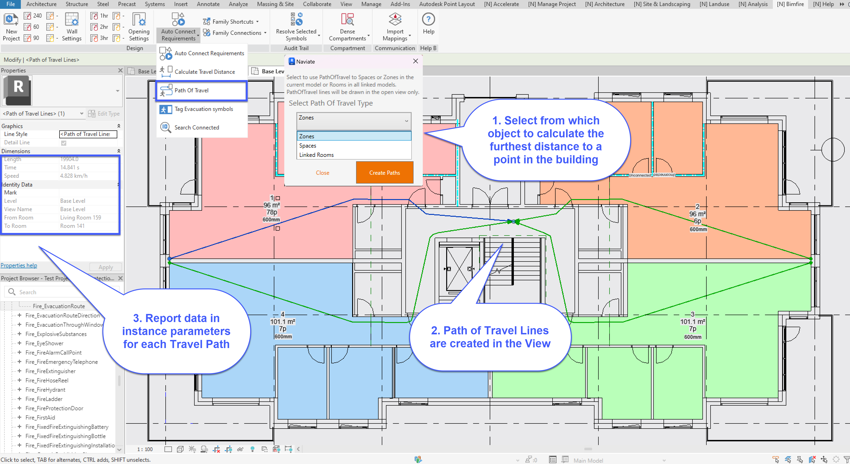Expand the Fire_FireExtinguisher tree node
The width and height of the screenshot is (850, 464).
[20, 371]
